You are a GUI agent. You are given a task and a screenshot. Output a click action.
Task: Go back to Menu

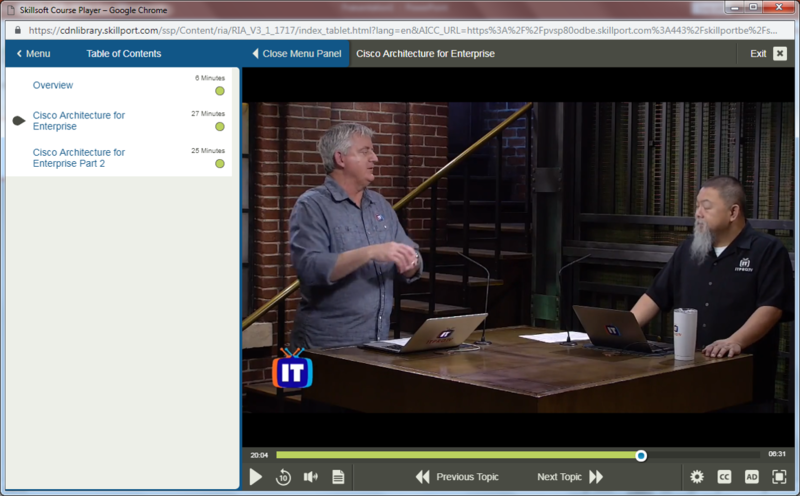click(33, 54)
